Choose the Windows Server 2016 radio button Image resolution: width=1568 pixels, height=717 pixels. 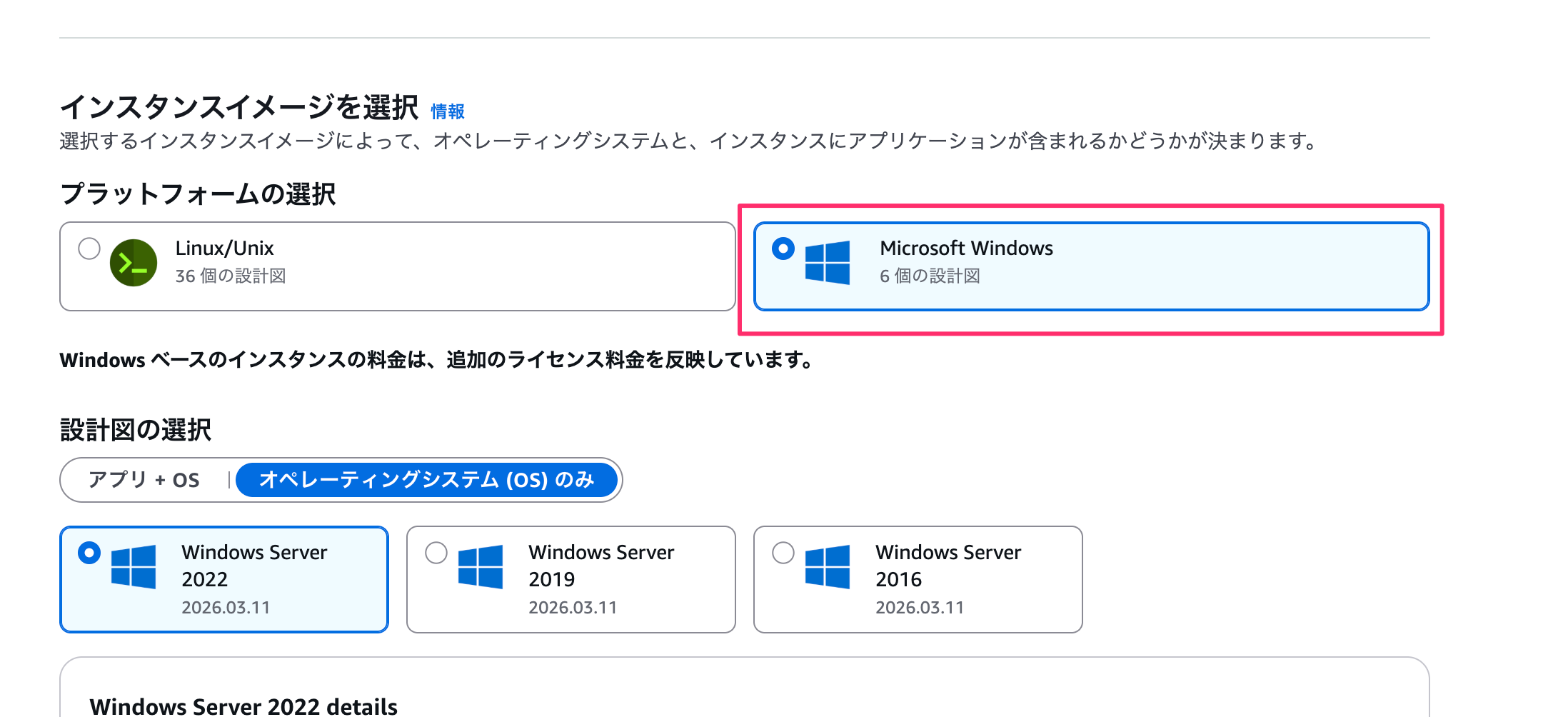click(783, 553)
